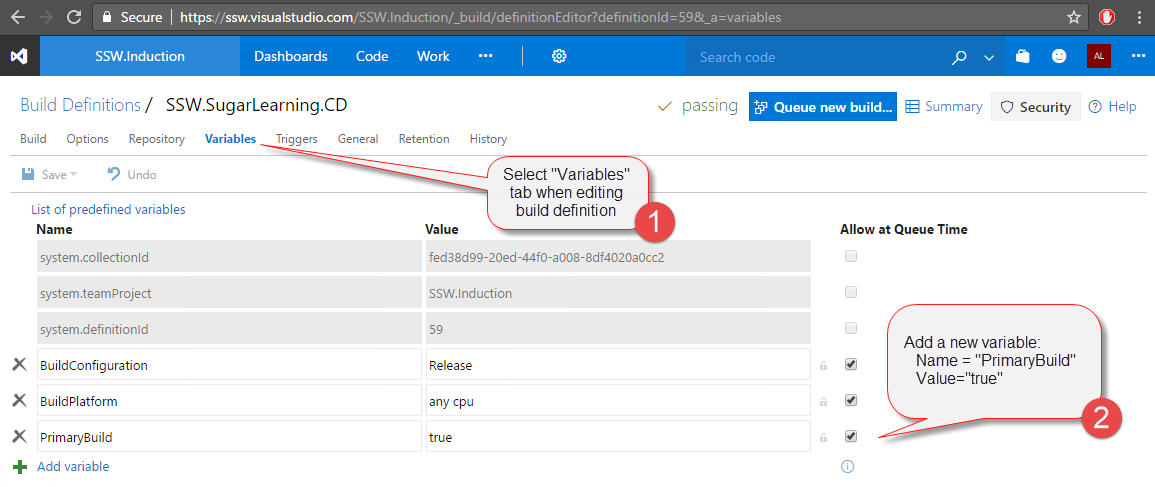Click the Visual Studio logo icon

(20, 56)
